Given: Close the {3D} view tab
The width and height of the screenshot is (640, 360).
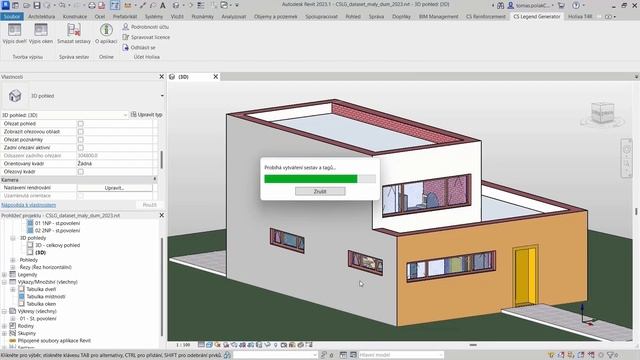Looking at the screenshot, I should pos(216,77).
